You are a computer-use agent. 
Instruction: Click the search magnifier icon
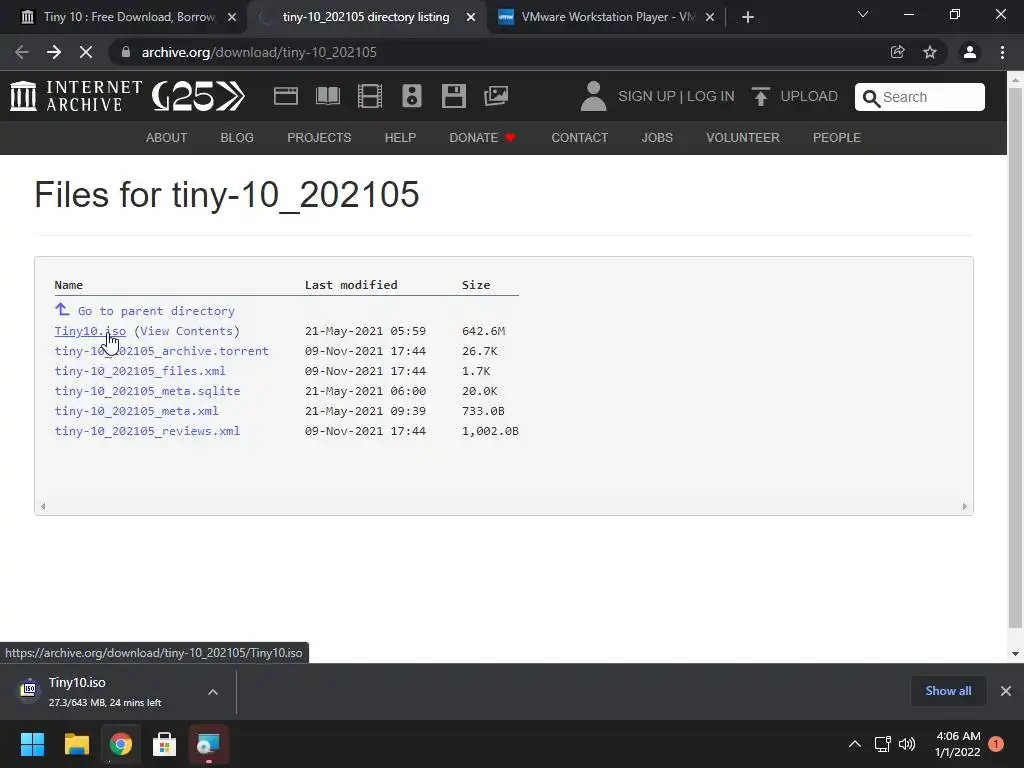point(871,98)
